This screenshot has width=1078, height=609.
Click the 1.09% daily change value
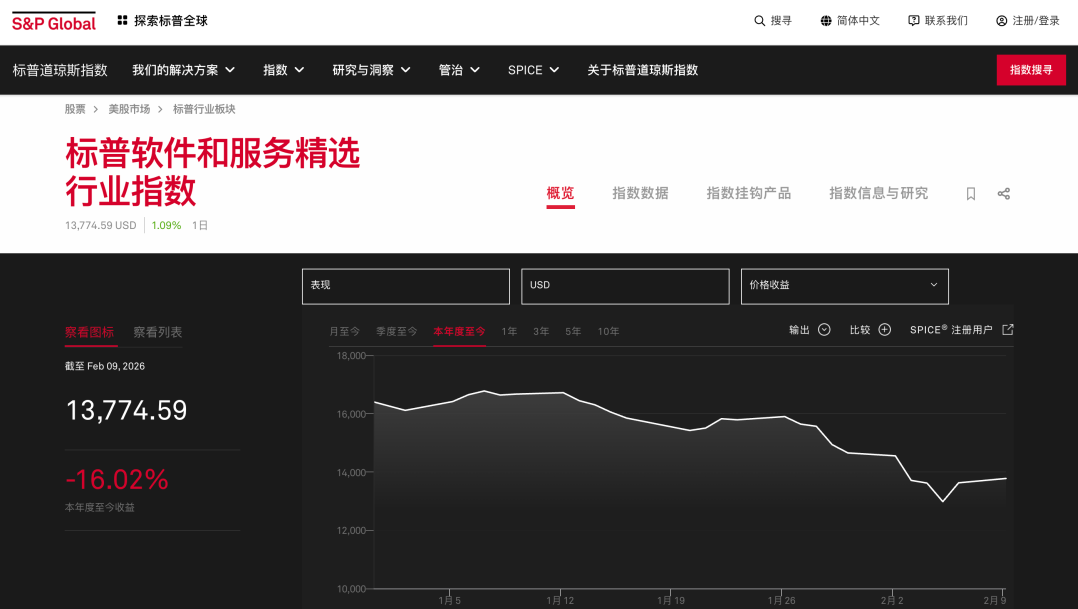click(166, 225)
